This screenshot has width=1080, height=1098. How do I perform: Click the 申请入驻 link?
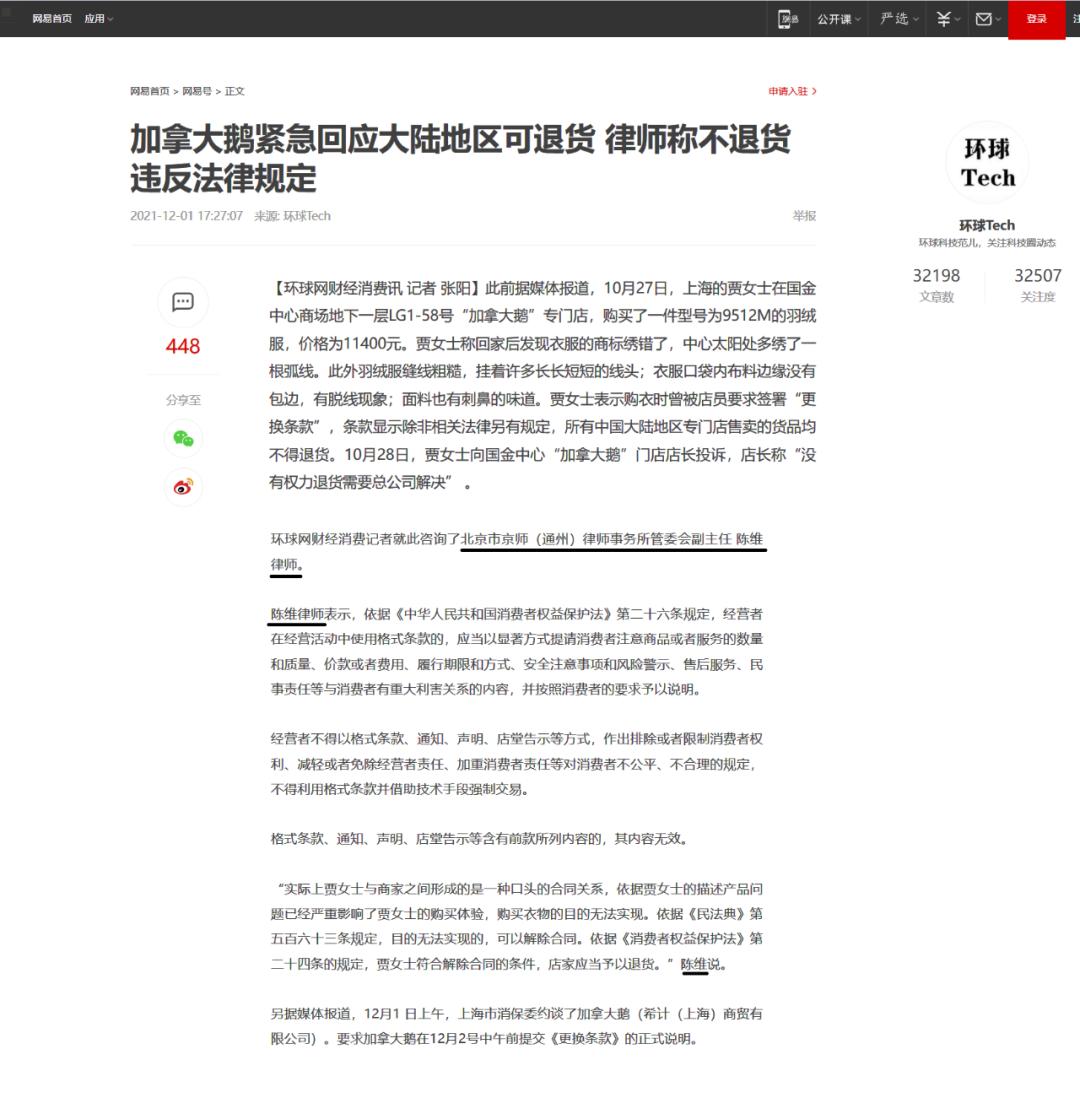pyautogui.click(x=792, y=91)
